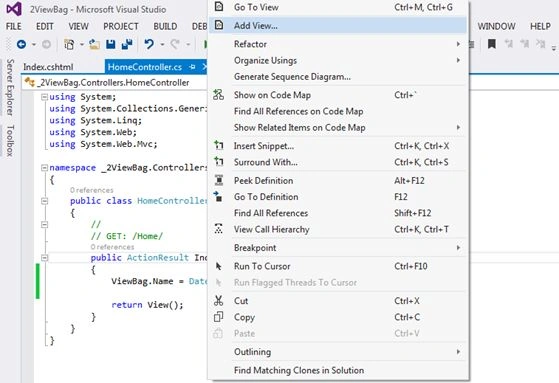Click the Go To Definition icon
Viewport: 559px width, 383px height.
click(218, 196)
